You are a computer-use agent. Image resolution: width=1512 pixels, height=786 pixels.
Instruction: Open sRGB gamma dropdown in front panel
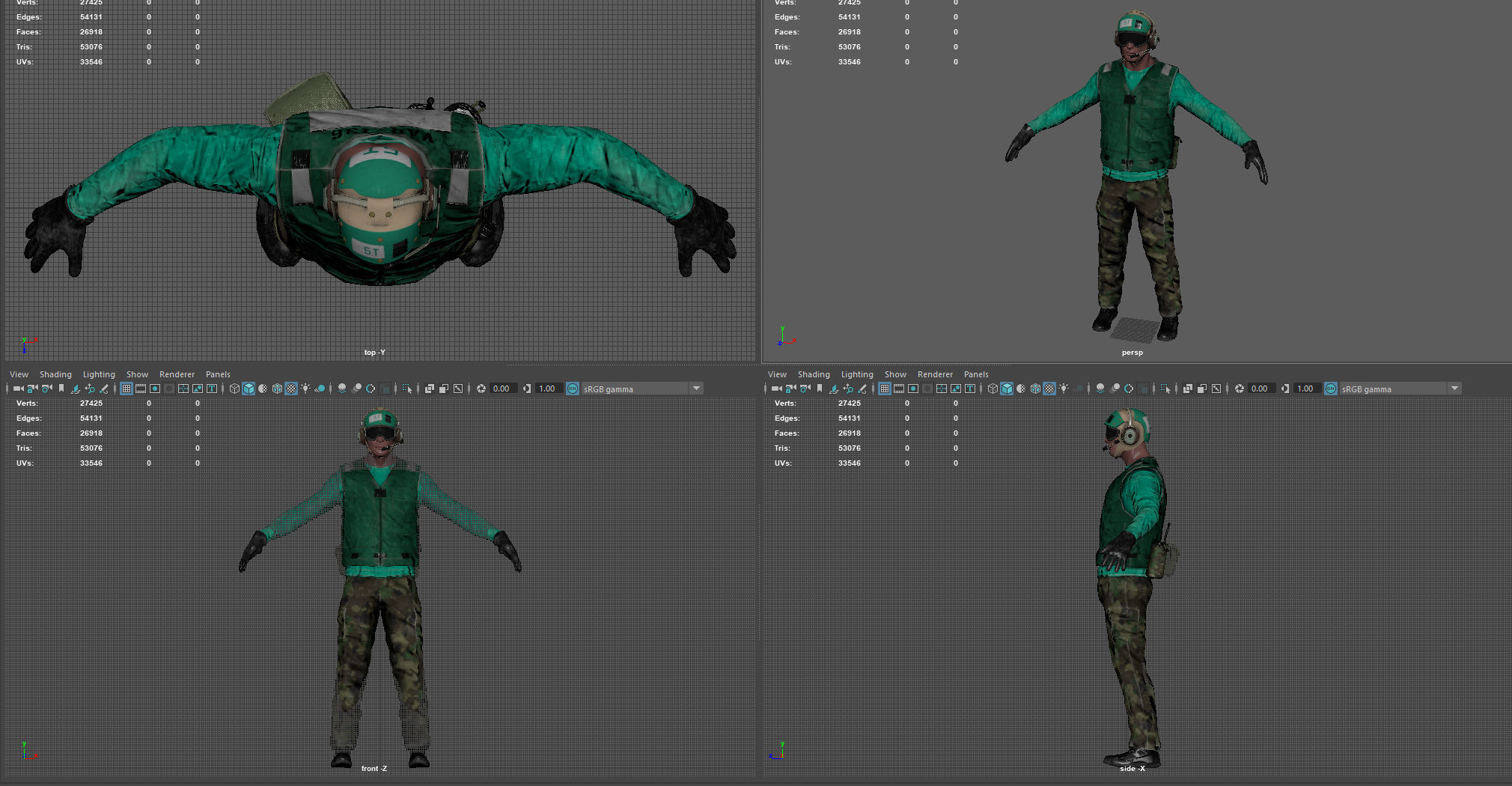click(642, 389)
